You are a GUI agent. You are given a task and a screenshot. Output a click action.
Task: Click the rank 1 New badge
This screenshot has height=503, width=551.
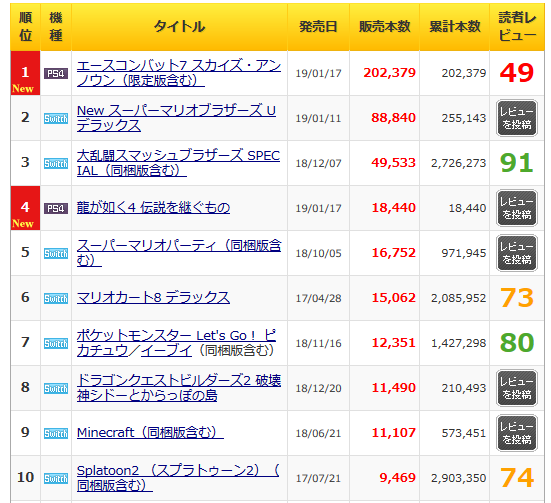click(25, 73)
